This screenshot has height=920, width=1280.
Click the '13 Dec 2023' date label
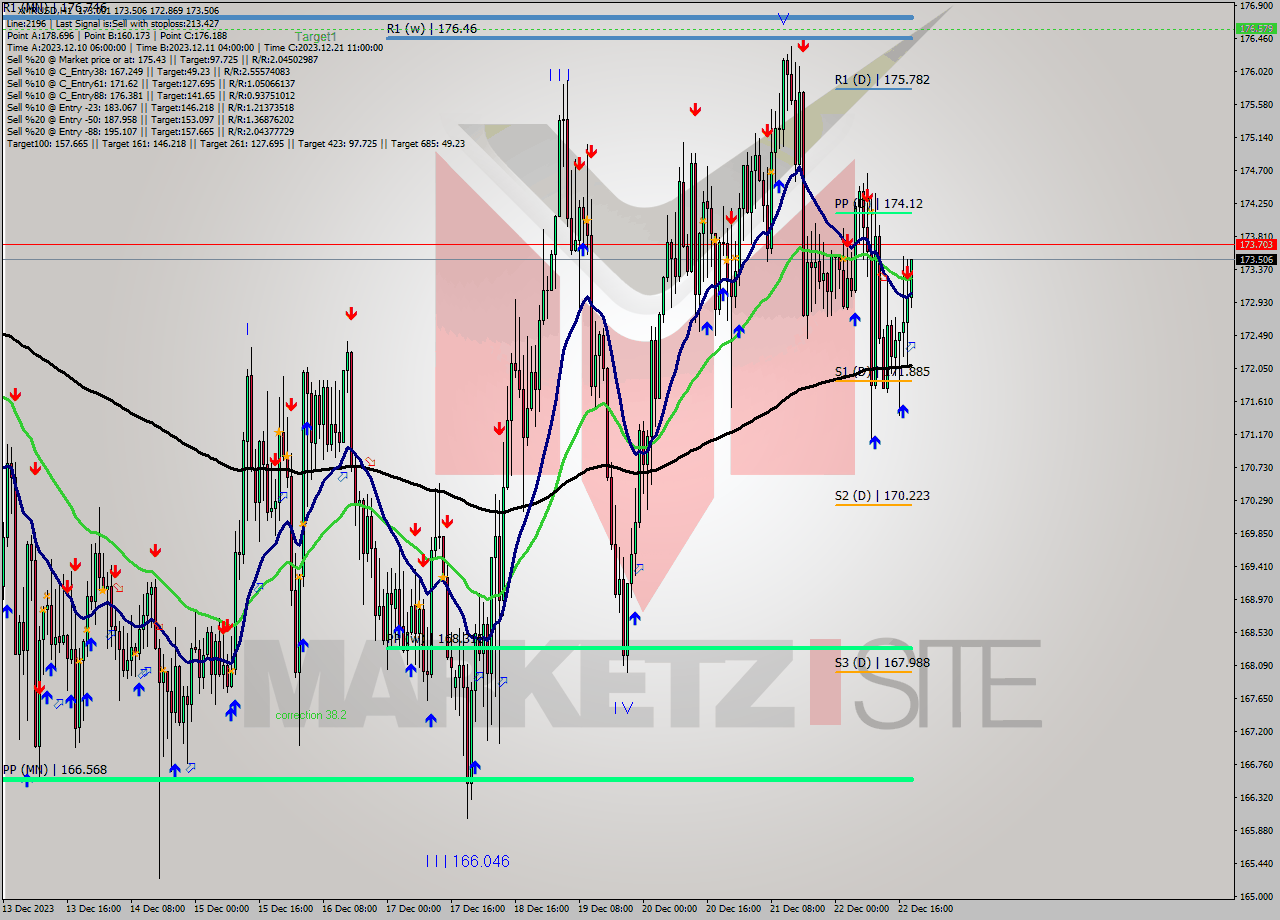(x=27, y=909)
